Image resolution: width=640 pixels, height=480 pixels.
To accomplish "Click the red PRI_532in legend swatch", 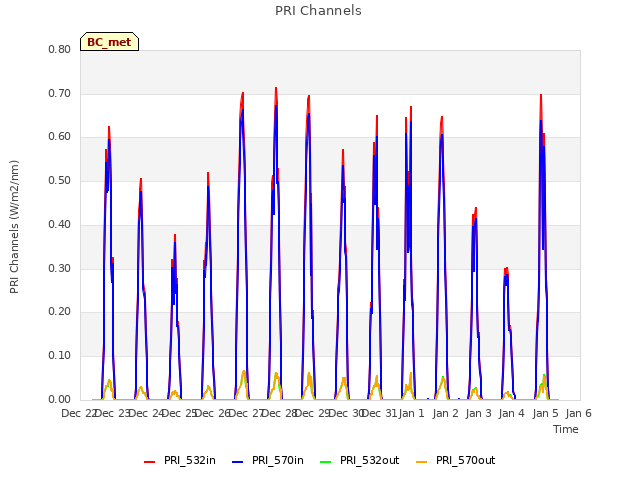I will point(149,462).
